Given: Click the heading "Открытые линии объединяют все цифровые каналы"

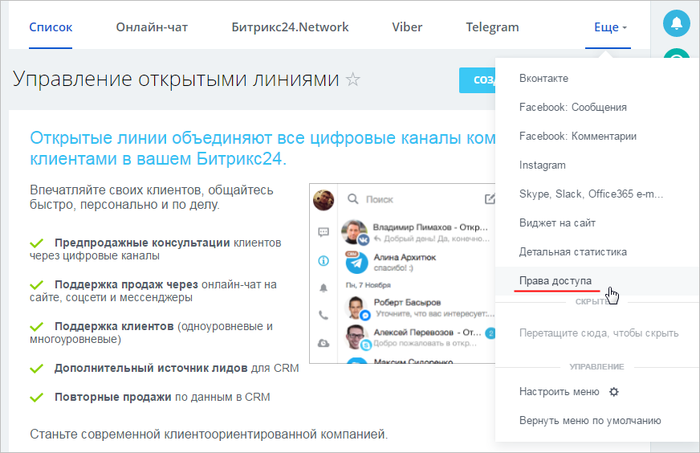Looking at the screenshot, I should [262, 148].
